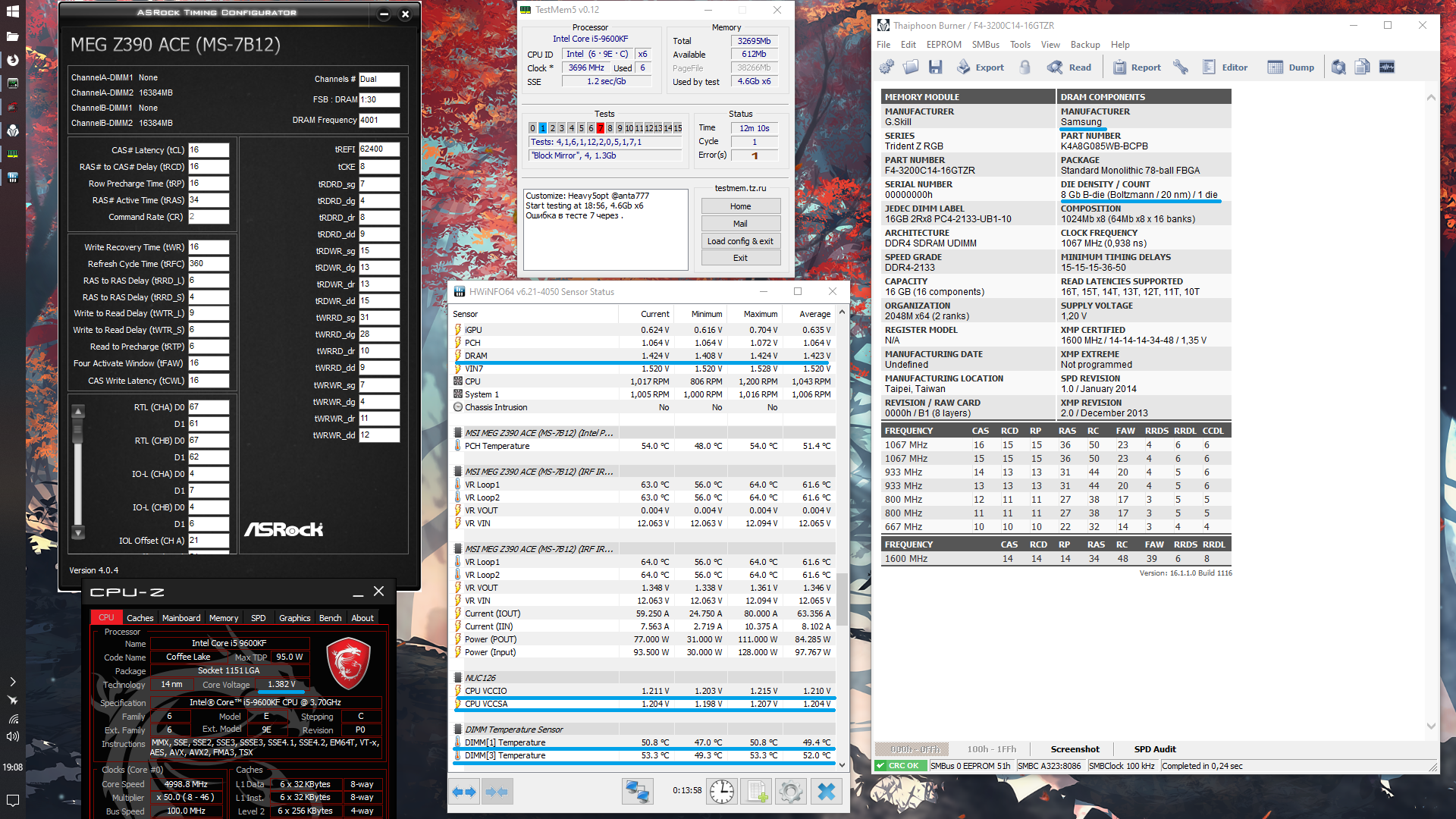Click HWiNFO log file icon

[x=756, y=792]
